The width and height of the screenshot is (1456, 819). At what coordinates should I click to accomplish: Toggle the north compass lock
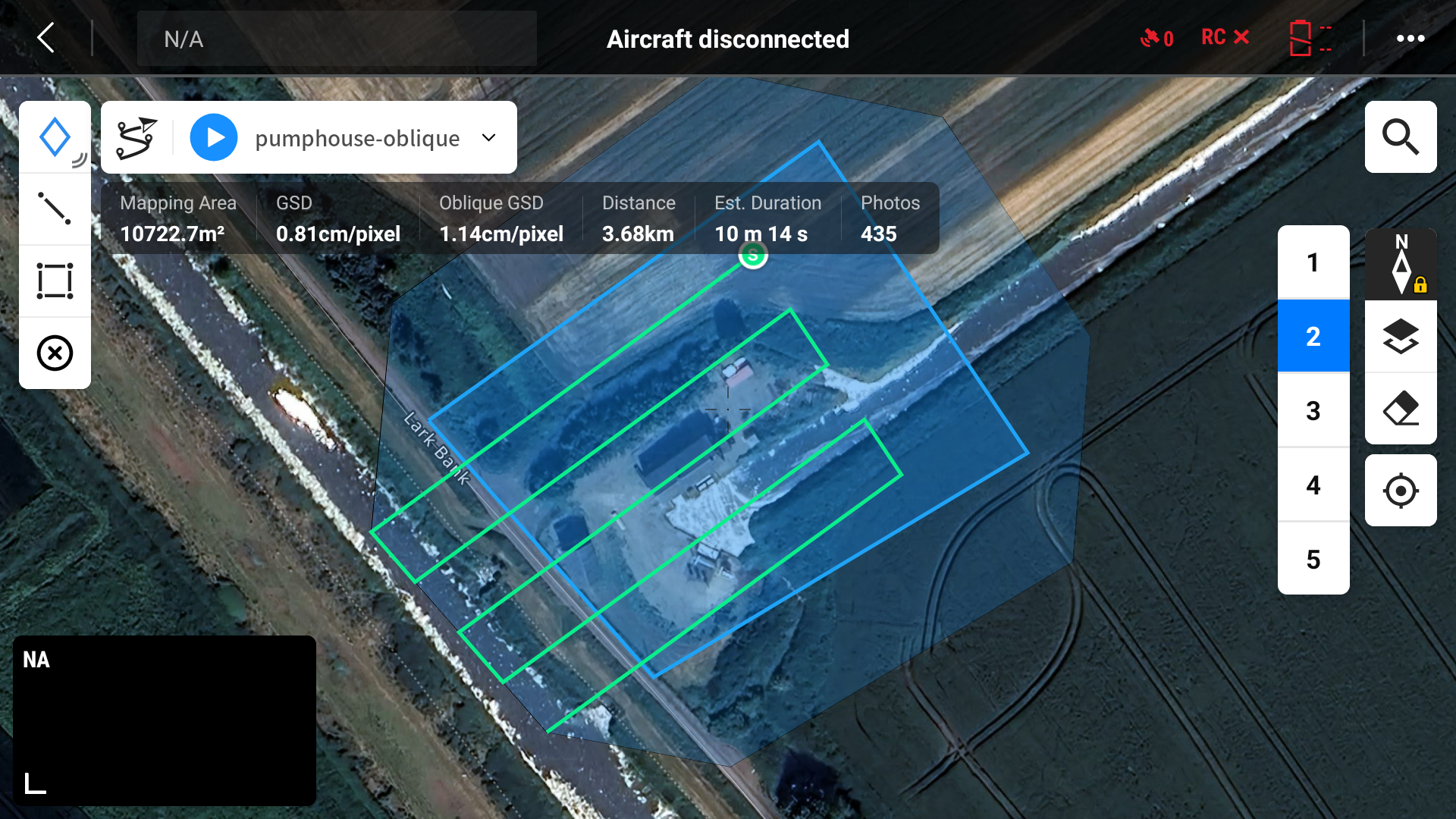point(1401,264)
